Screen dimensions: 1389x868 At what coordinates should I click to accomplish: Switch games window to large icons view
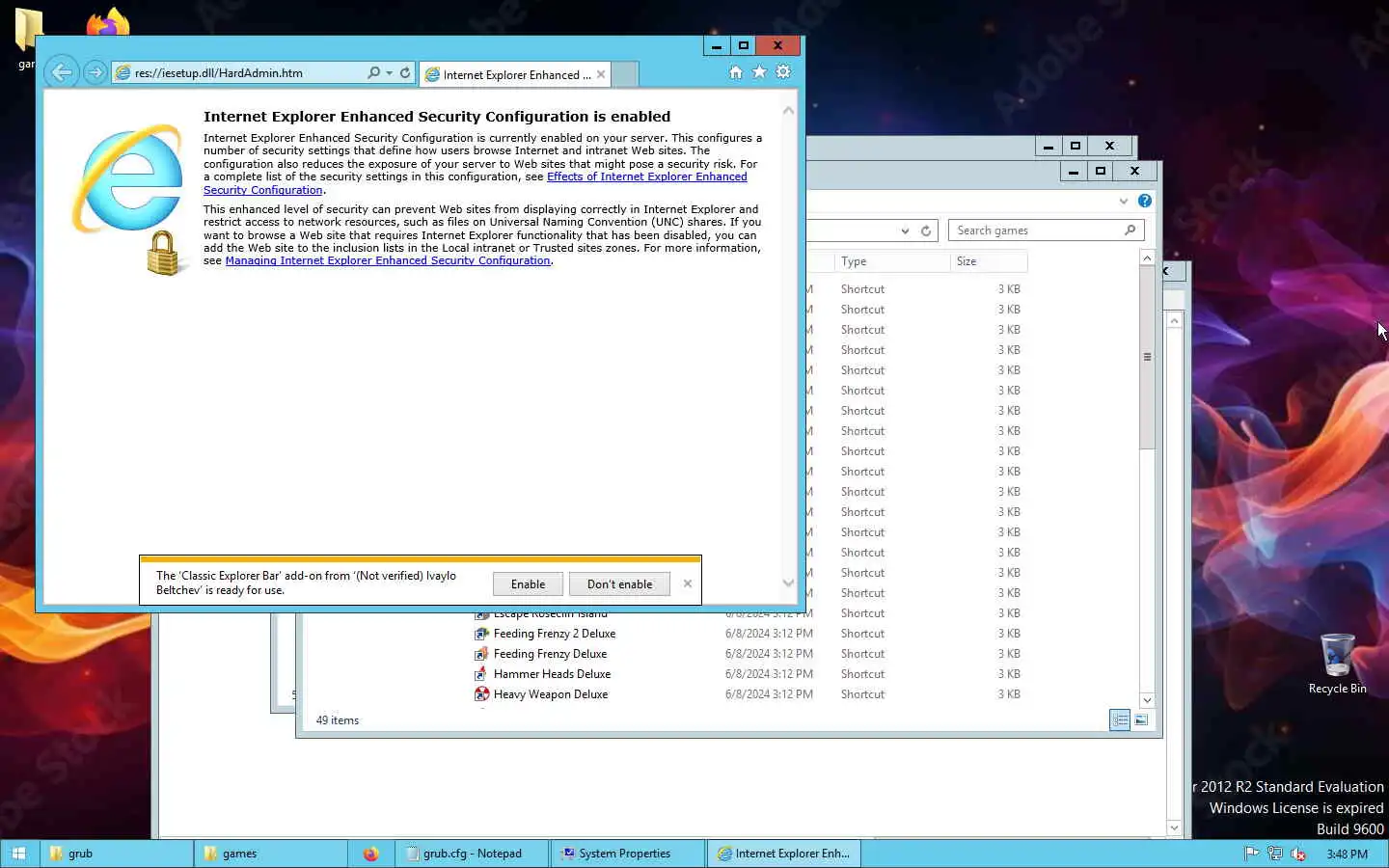point(1141,720)
